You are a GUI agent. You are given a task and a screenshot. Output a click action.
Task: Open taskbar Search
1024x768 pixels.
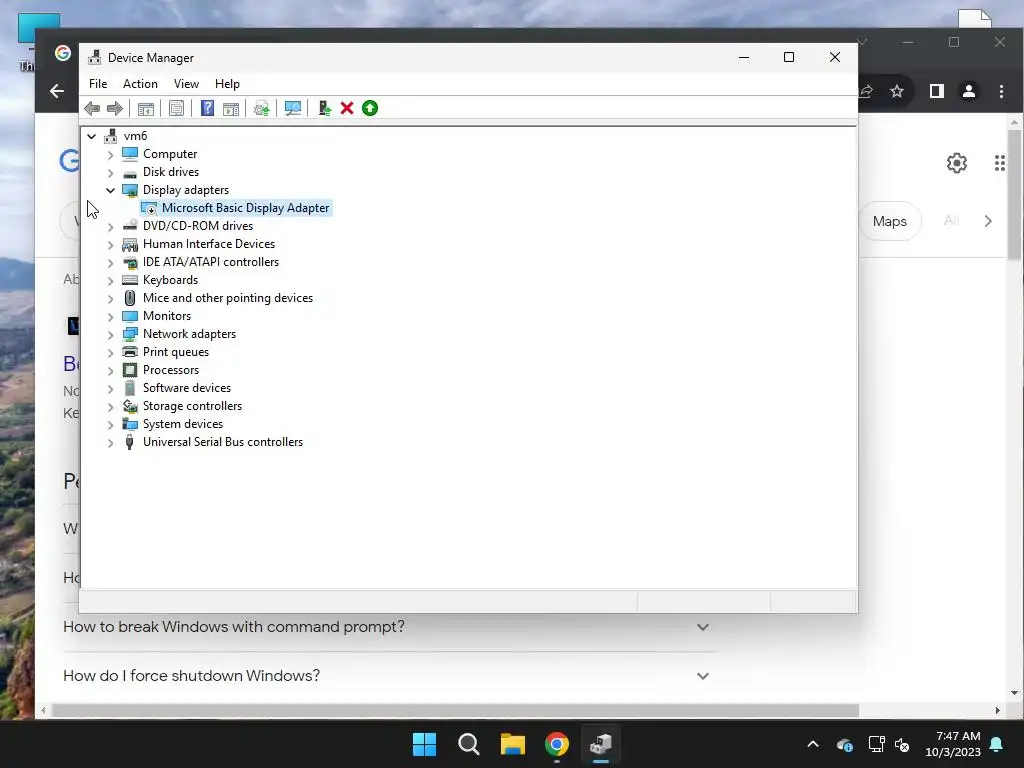click(468, 744)
